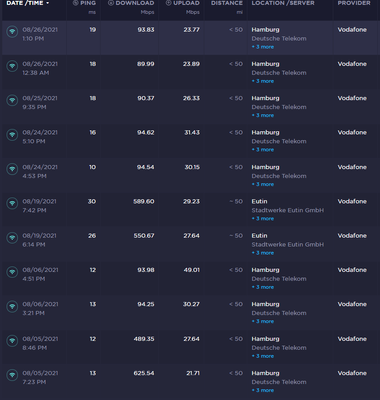380x400 pixels.
Task: Select download value 93.98
Action: tap(146, 270)
